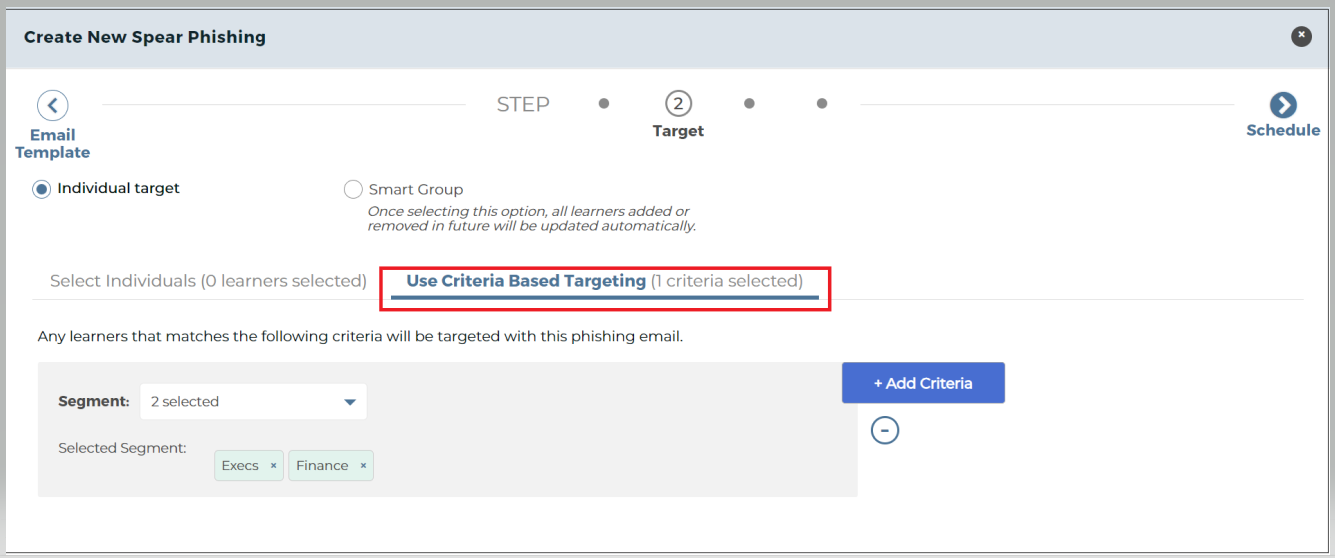Remove criteria with the minus circle

885,430
